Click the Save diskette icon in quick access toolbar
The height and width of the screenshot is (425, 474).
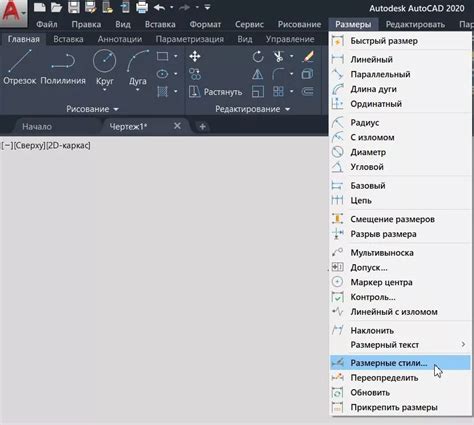(x=74, y=7)
